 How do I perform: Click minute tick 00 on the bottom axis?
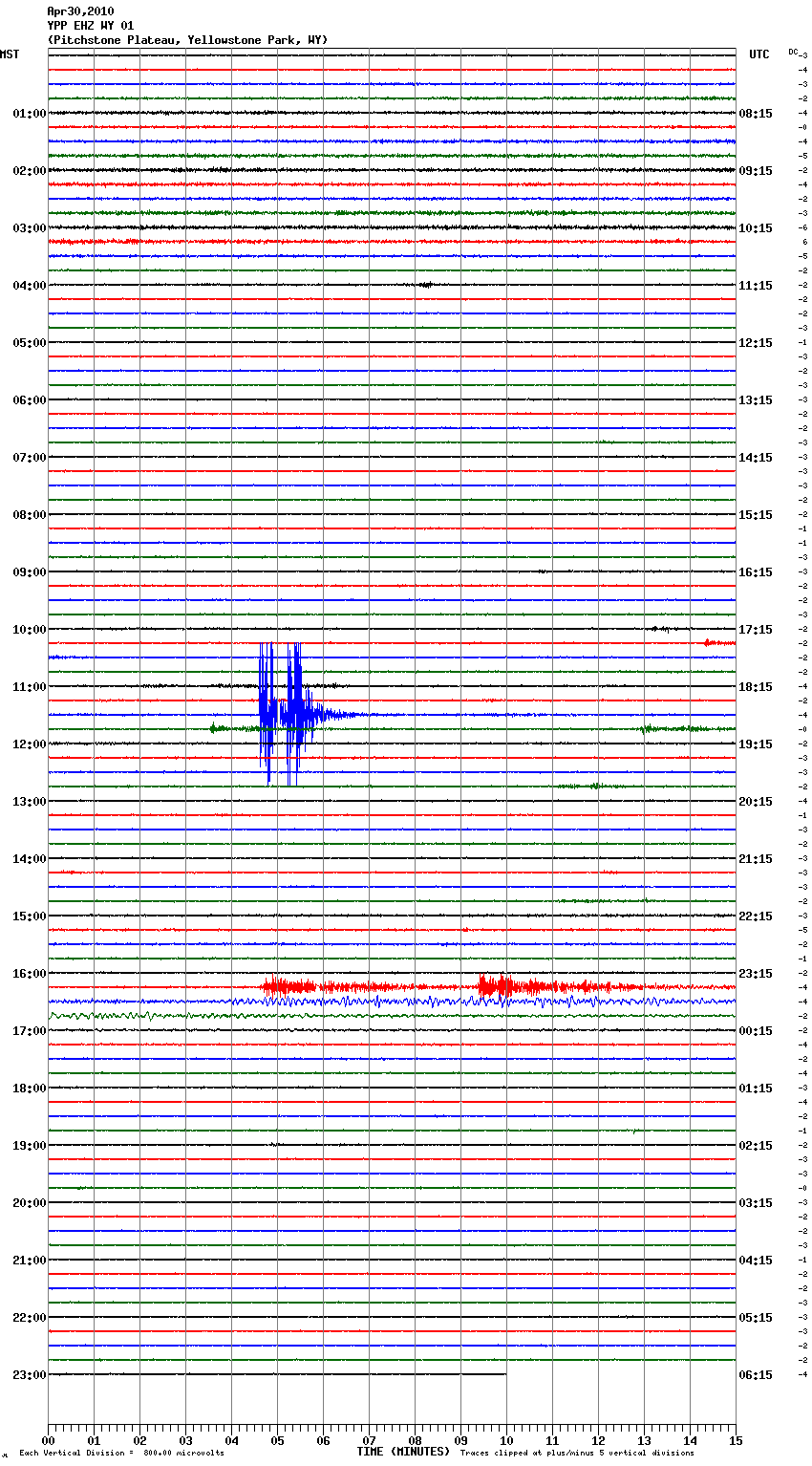point(48,1440)
